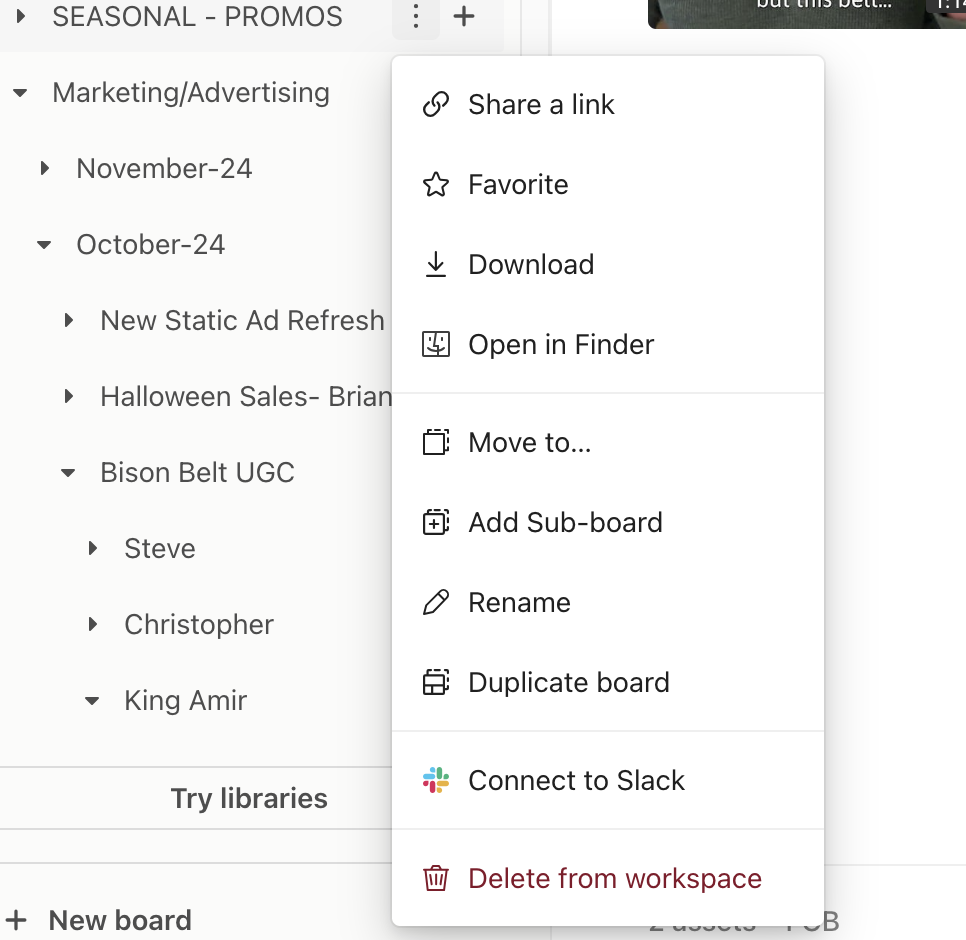Expand the SEASONAL - PROMOS board
This screenshot has height=940, width=966.
click(20, 17)
